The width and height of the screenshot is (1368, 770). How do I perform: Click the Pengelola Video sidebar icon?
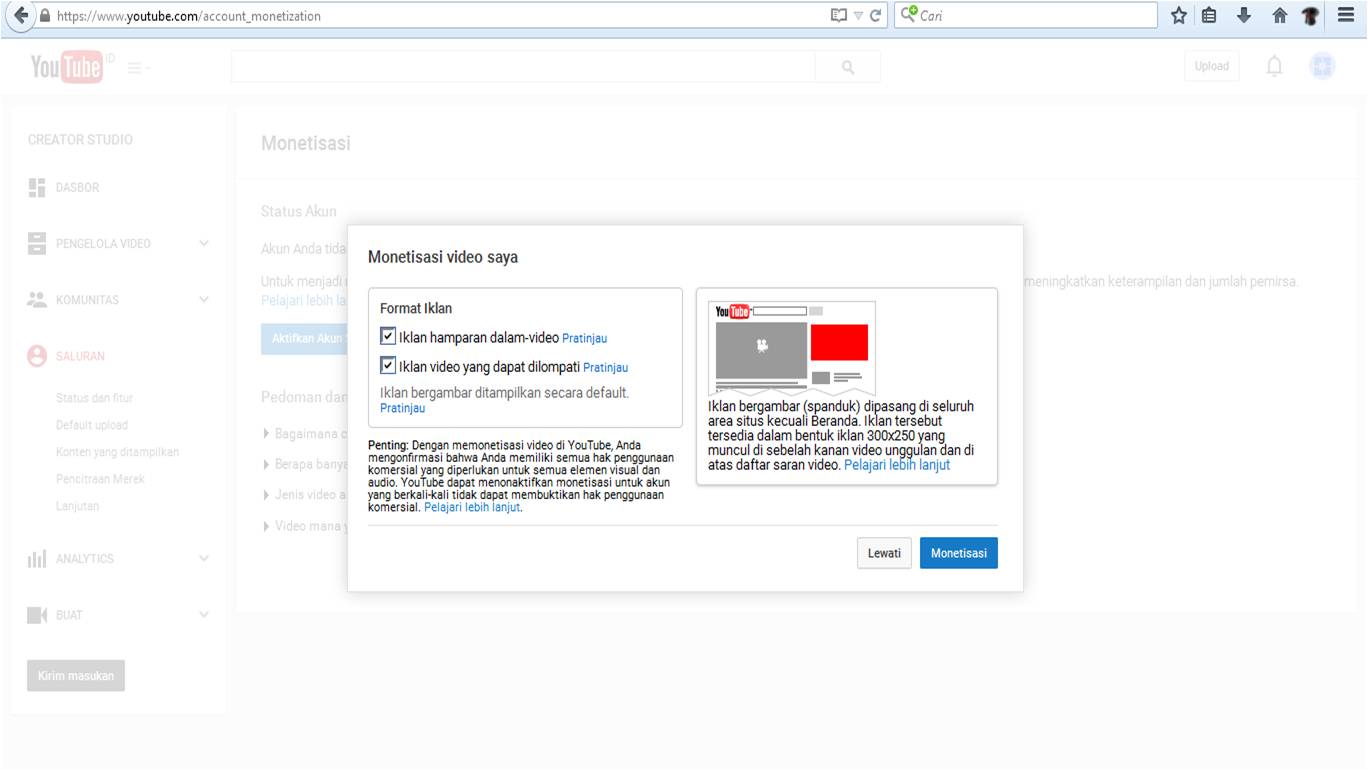[x=37, y=243]
